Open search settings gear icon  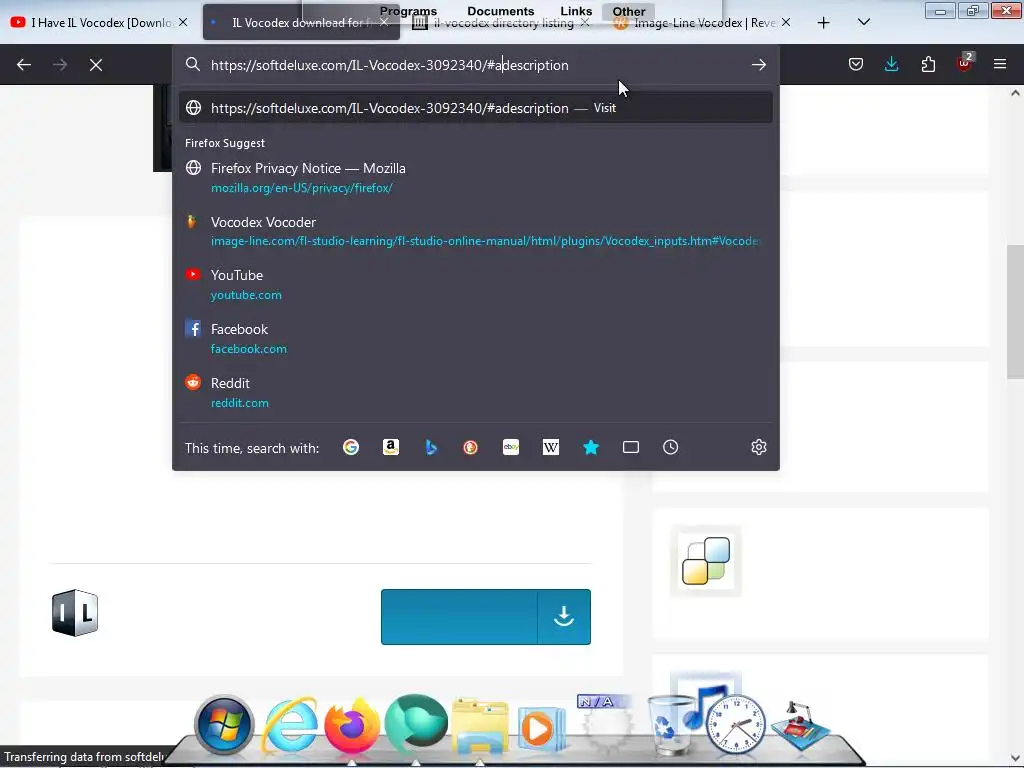tap(758, 447)
